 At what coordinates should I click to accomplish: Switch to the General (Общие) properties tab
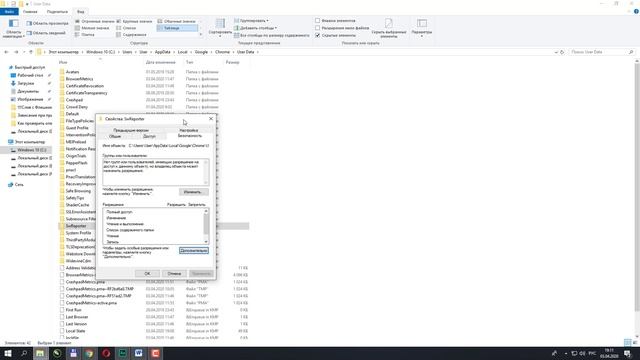(115, 136)
